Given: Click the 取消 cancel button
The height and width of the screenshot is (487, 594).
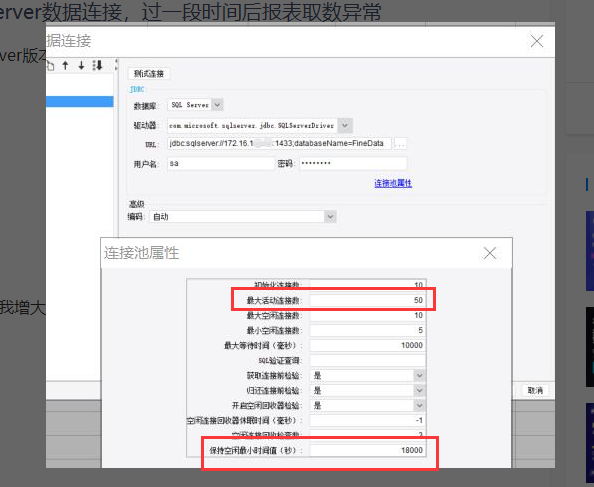Looking at the screenshot, I should (x=535, y=390).
